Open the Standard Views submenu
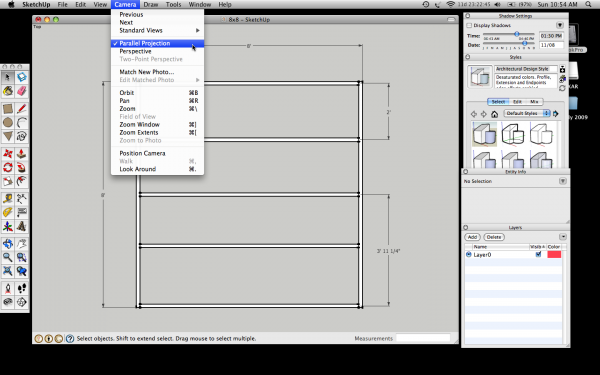Image resolution: width=600 pixels, height=375 pixels. pos(157,30)
